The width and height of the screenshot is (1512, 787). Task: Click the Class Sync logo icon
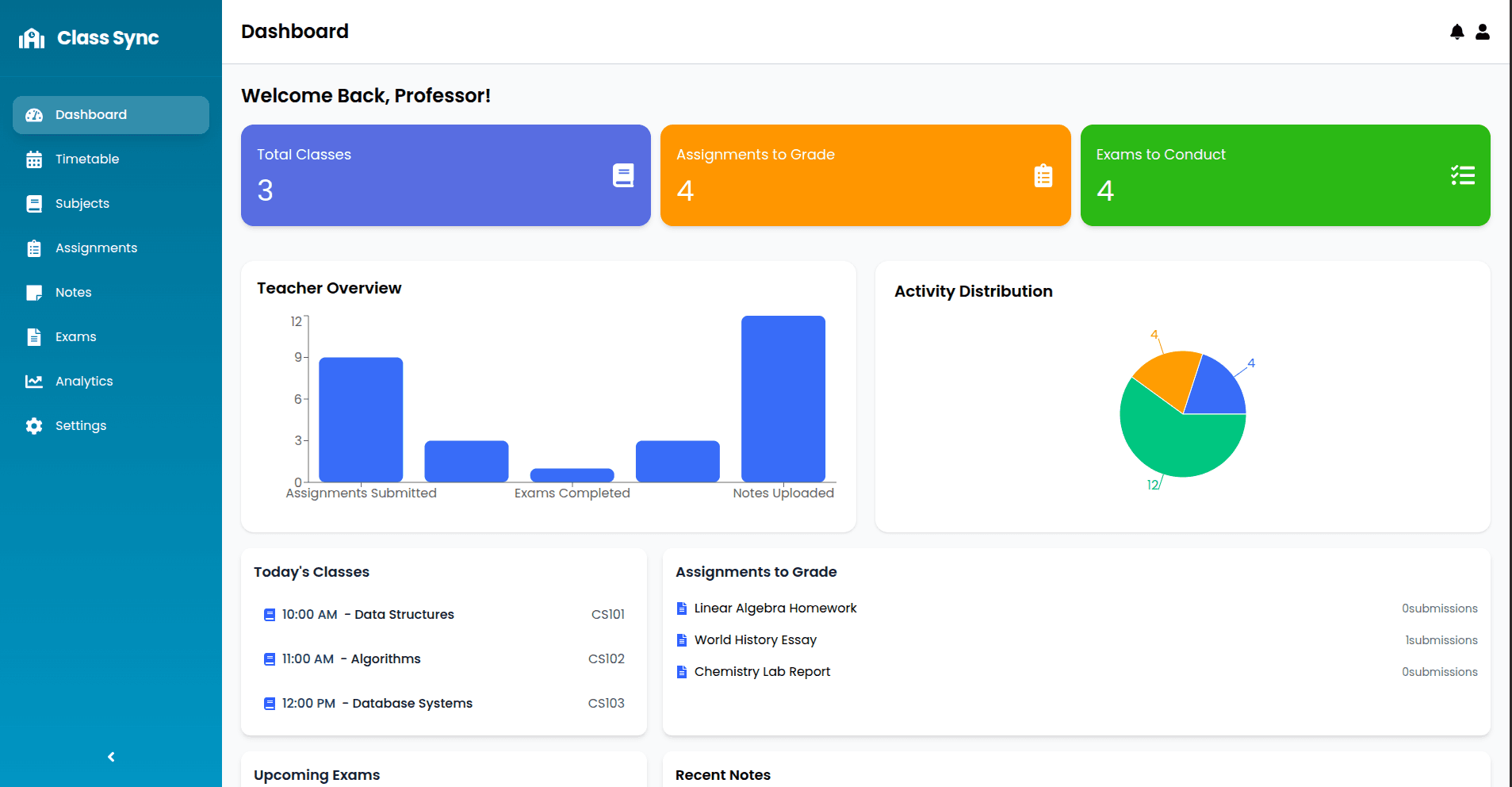[32, 38]
